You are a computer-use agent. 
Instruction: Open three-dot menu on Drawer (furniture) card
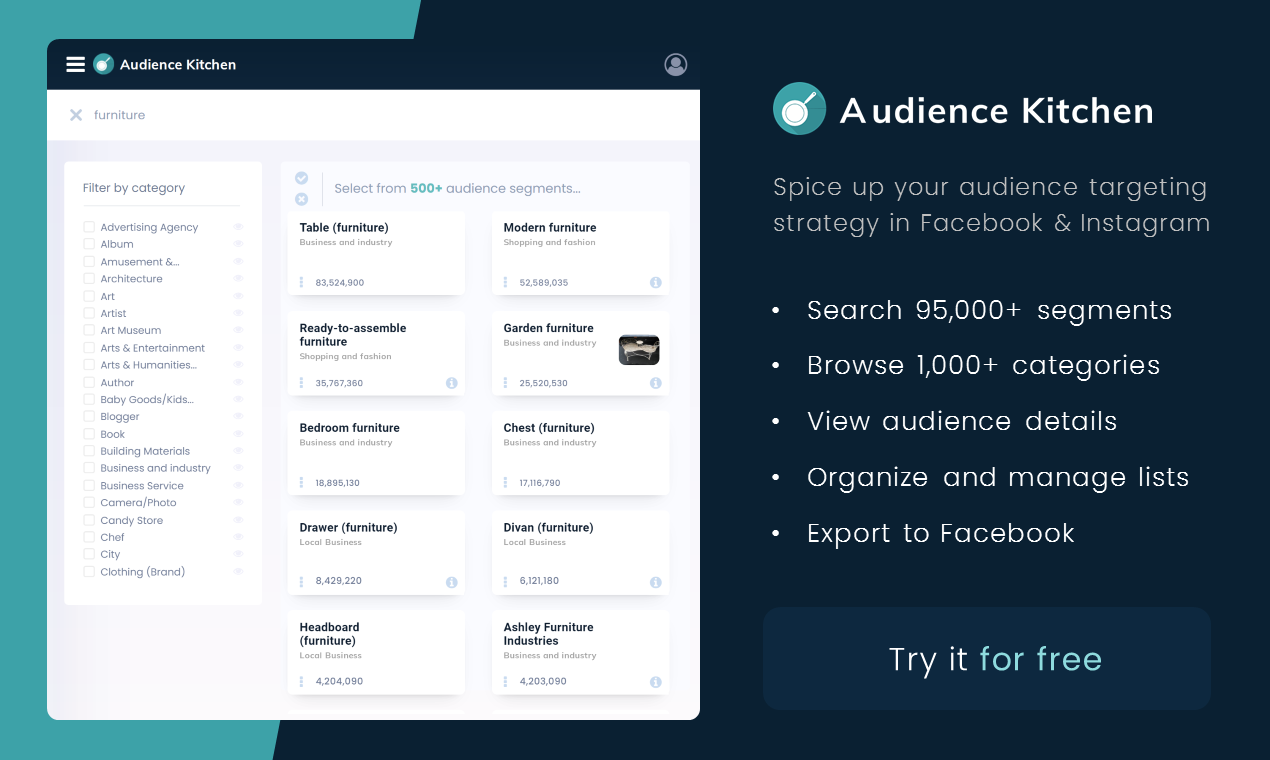pyautogui.click(x=301, y=581)
